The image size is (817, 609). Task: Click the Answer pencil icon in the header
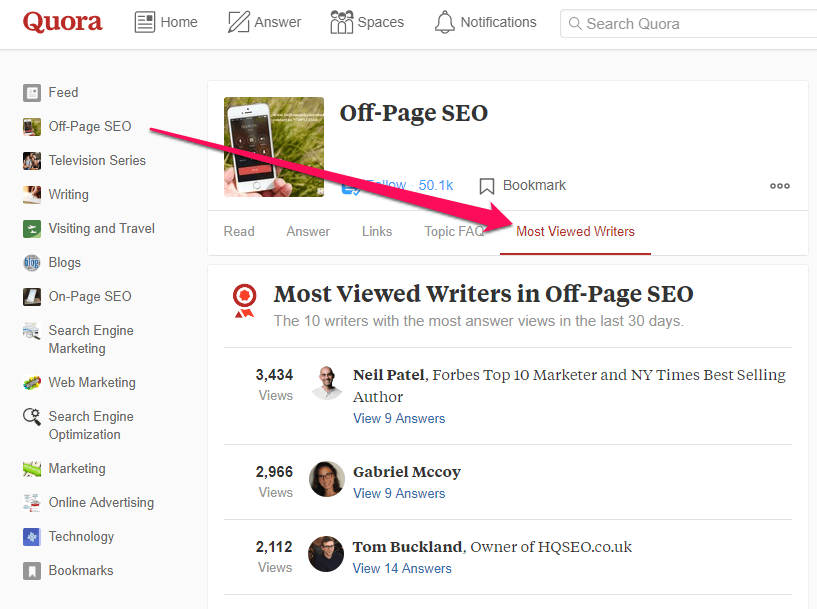pyautogui.click(x=239, y=22)
